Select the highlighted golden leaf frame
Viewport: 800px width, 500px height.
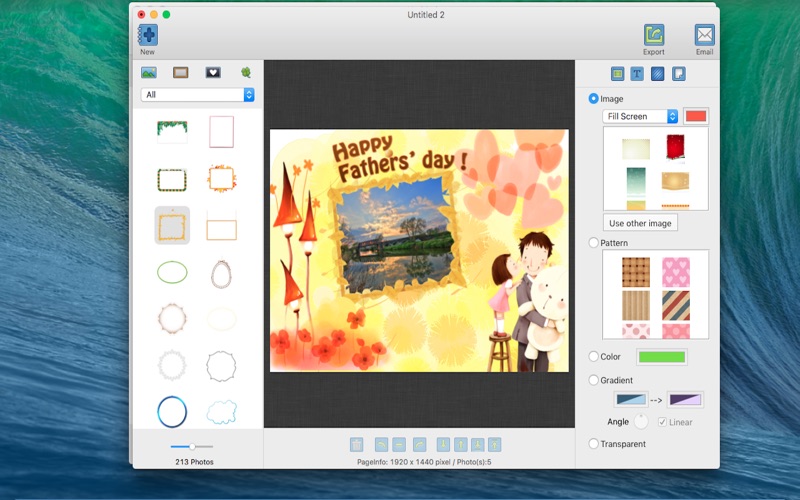(x=172, y=225)
